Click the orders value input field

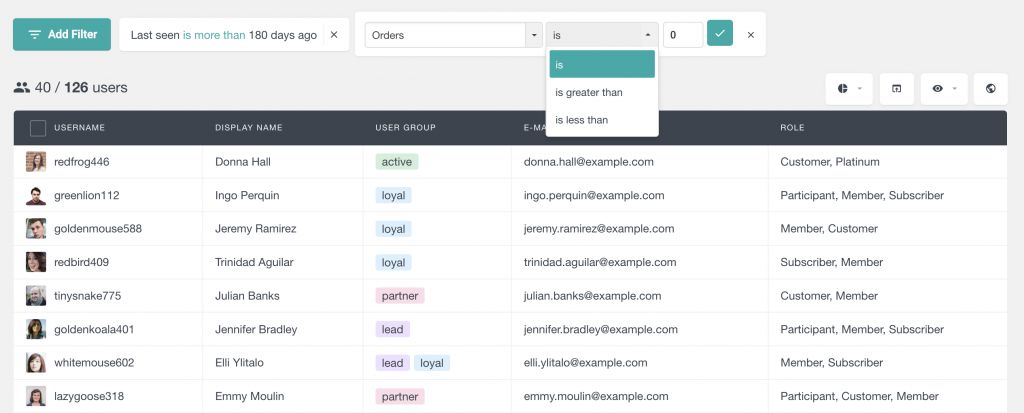pyautogui.click(x=682, y=35)
